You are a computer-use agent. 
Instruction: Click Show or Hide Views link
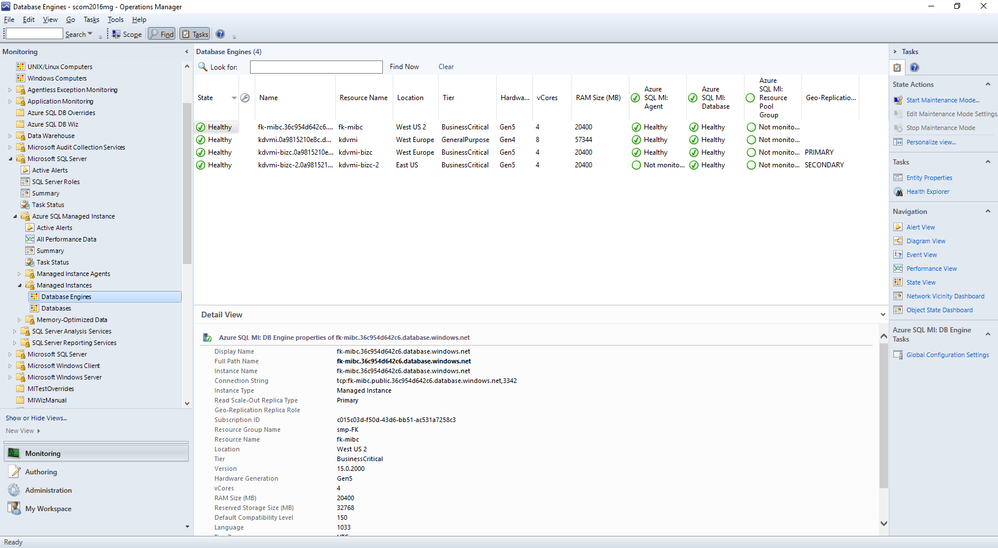point(36,418)
